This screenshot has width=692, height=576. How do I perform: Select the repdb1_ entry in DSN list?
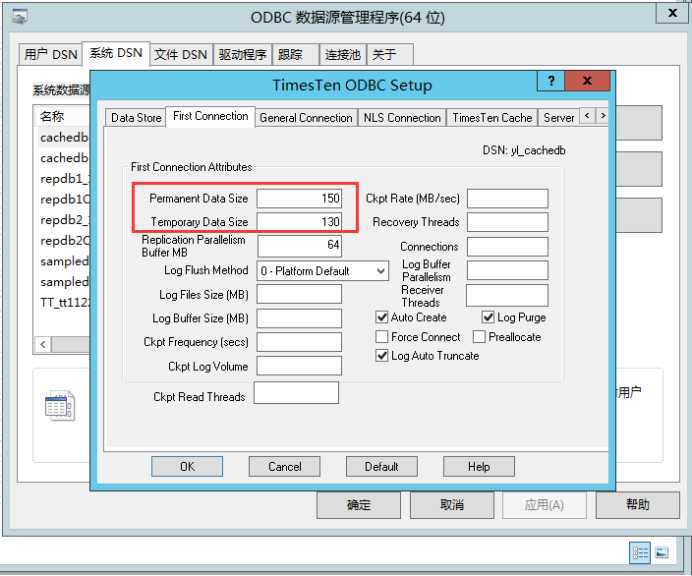[x=64, y=179]
